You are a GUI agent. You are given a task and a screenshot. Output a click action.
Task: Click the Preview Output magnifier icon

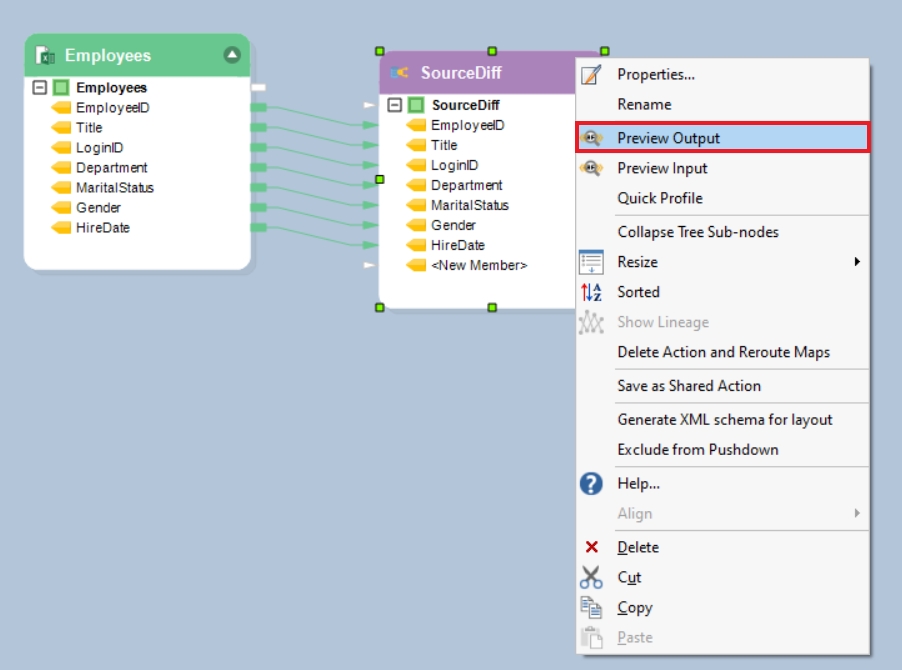click(591, 138)
